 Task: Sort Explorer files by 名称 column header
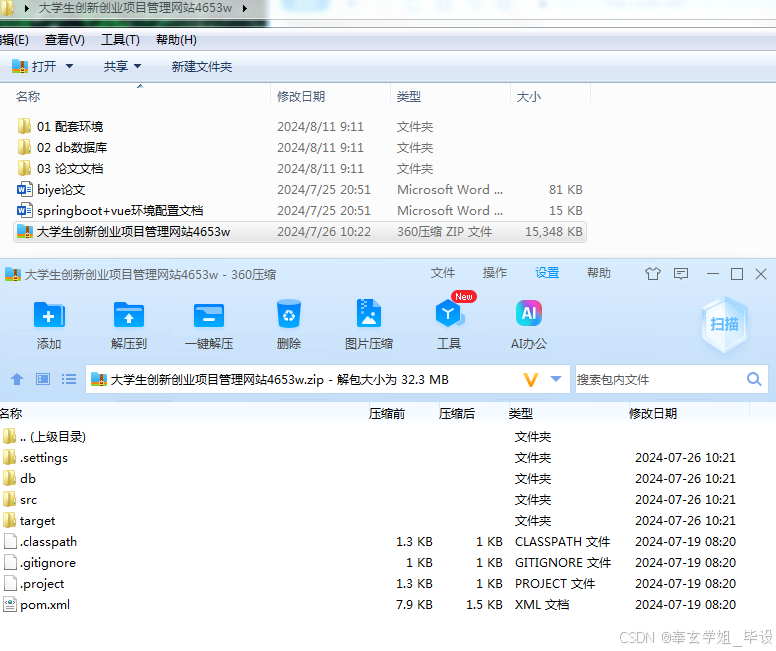click(28, 97)
